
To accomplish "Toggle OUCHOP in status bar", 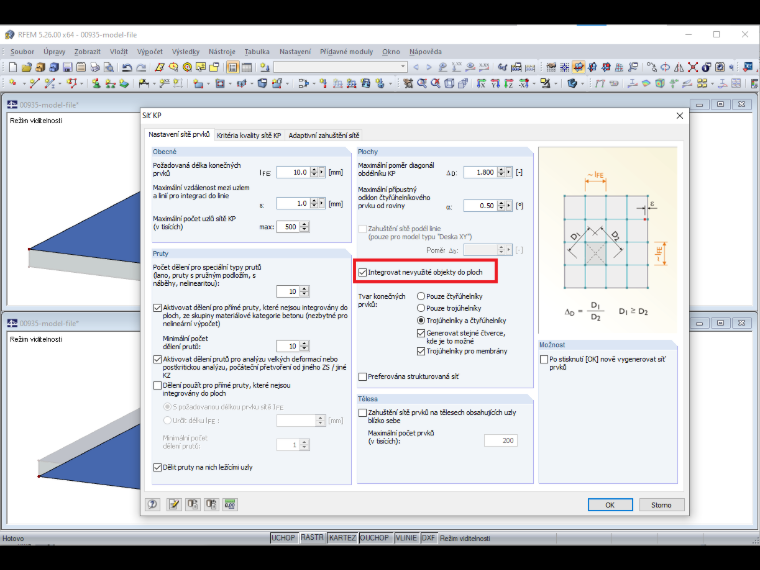I will (x=375, y=538).
